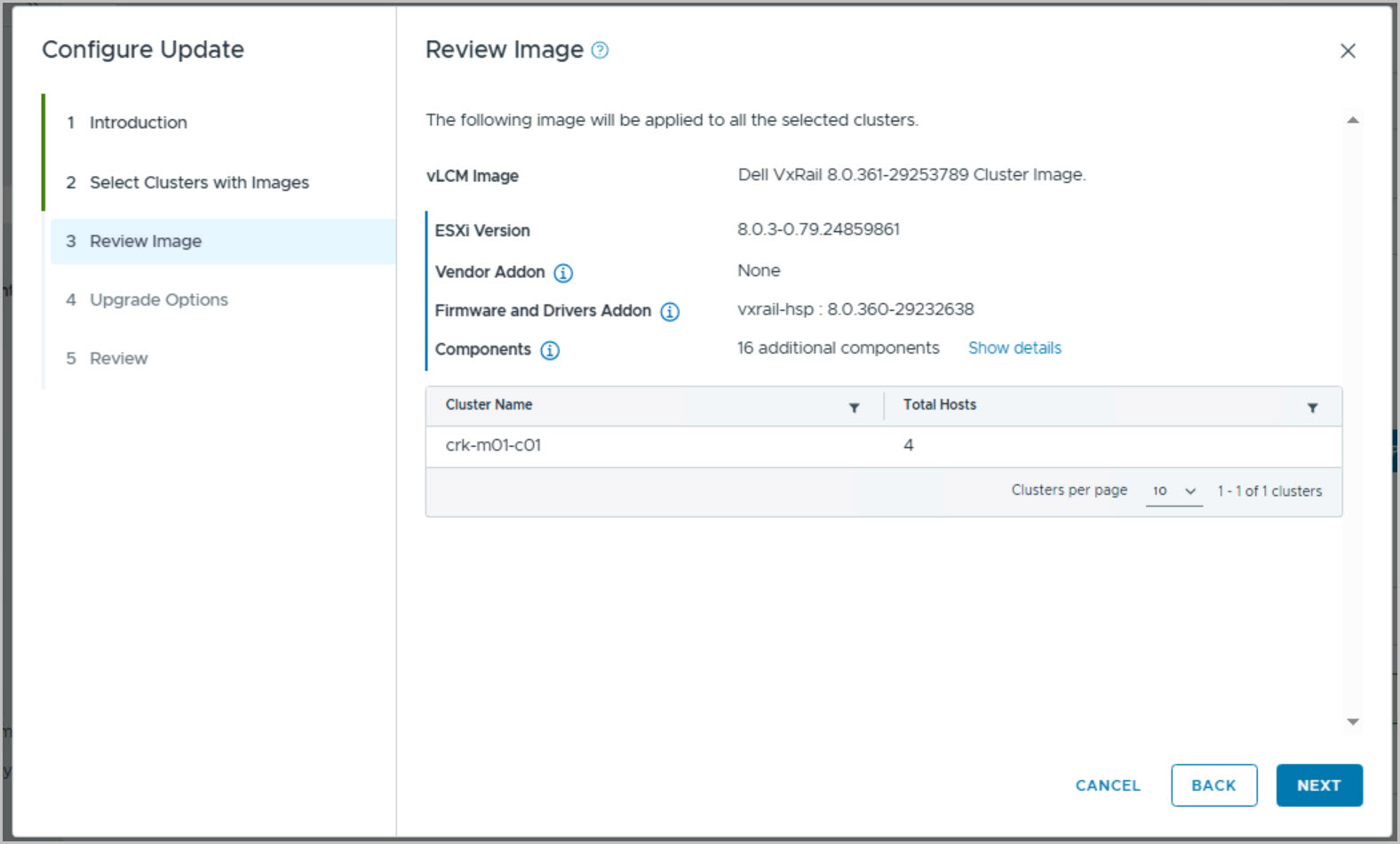Open the Cluster Name column filter
The width and height of the screenshot is (1400, 844).
tap(854, 408)
